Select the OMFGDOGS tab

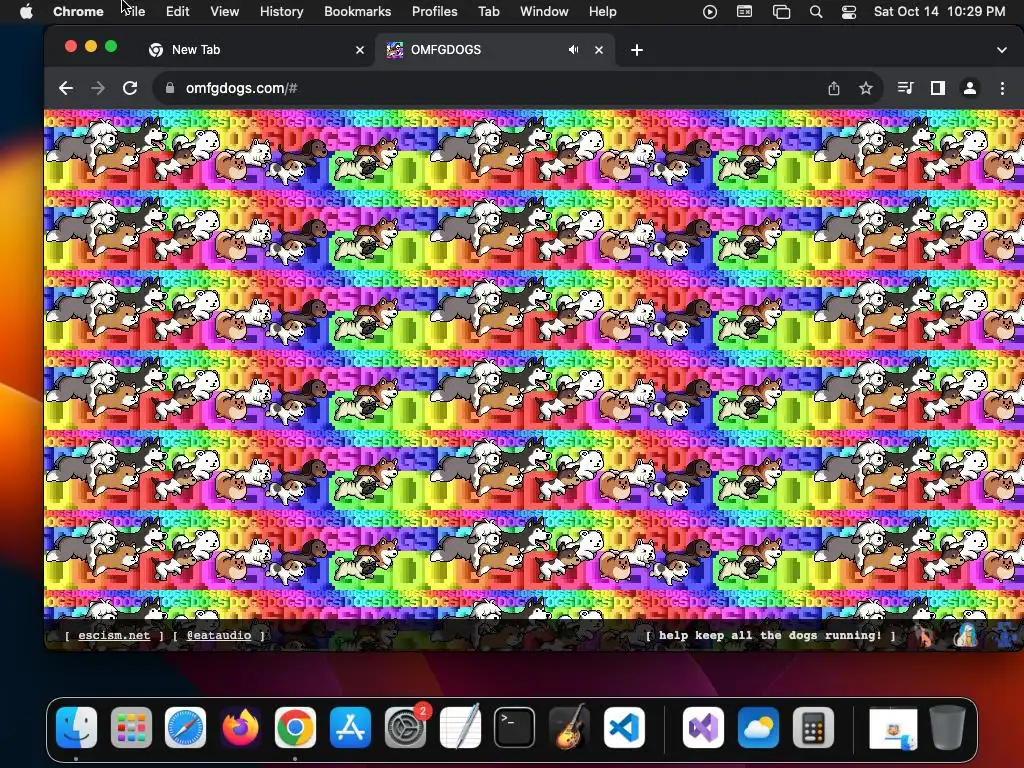click(495, 50)
